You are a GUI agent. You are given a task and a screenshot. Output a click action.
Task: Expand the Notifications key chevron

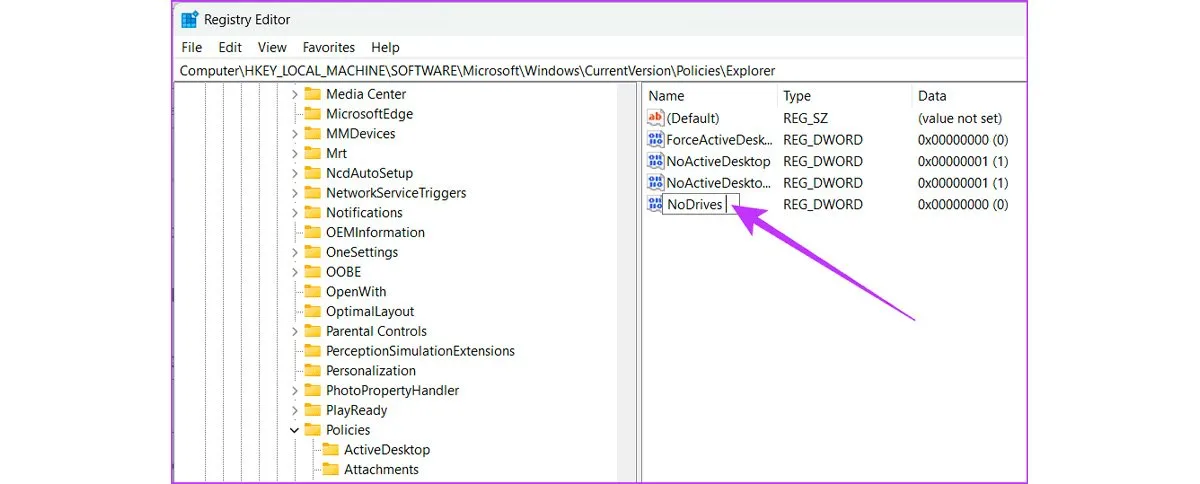294,213
